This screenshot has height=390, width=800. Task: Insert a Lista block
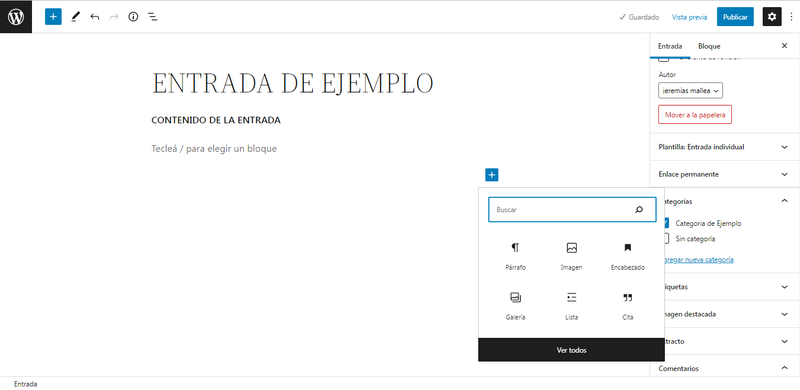click(x=571, y=306)
